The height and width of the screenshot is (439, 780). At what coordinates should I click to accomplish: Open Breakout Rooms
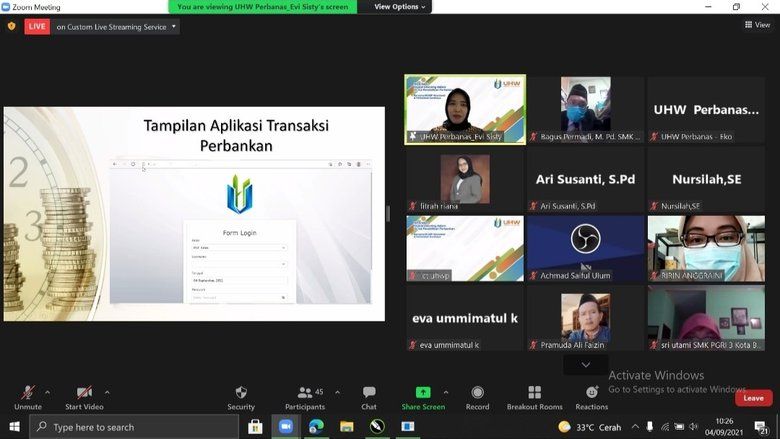click(x=535, y=397)
